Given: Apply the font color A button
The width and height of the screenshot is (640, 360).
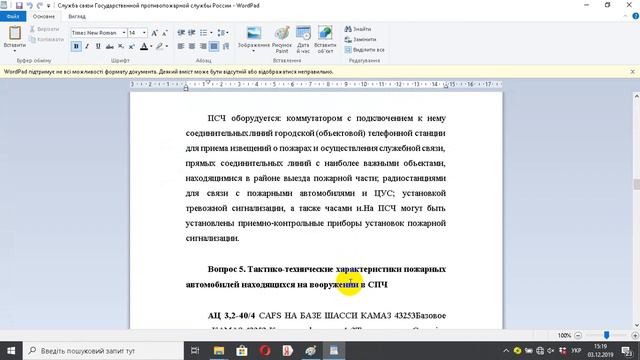Looking at the screenshot, I should [144, 47].
